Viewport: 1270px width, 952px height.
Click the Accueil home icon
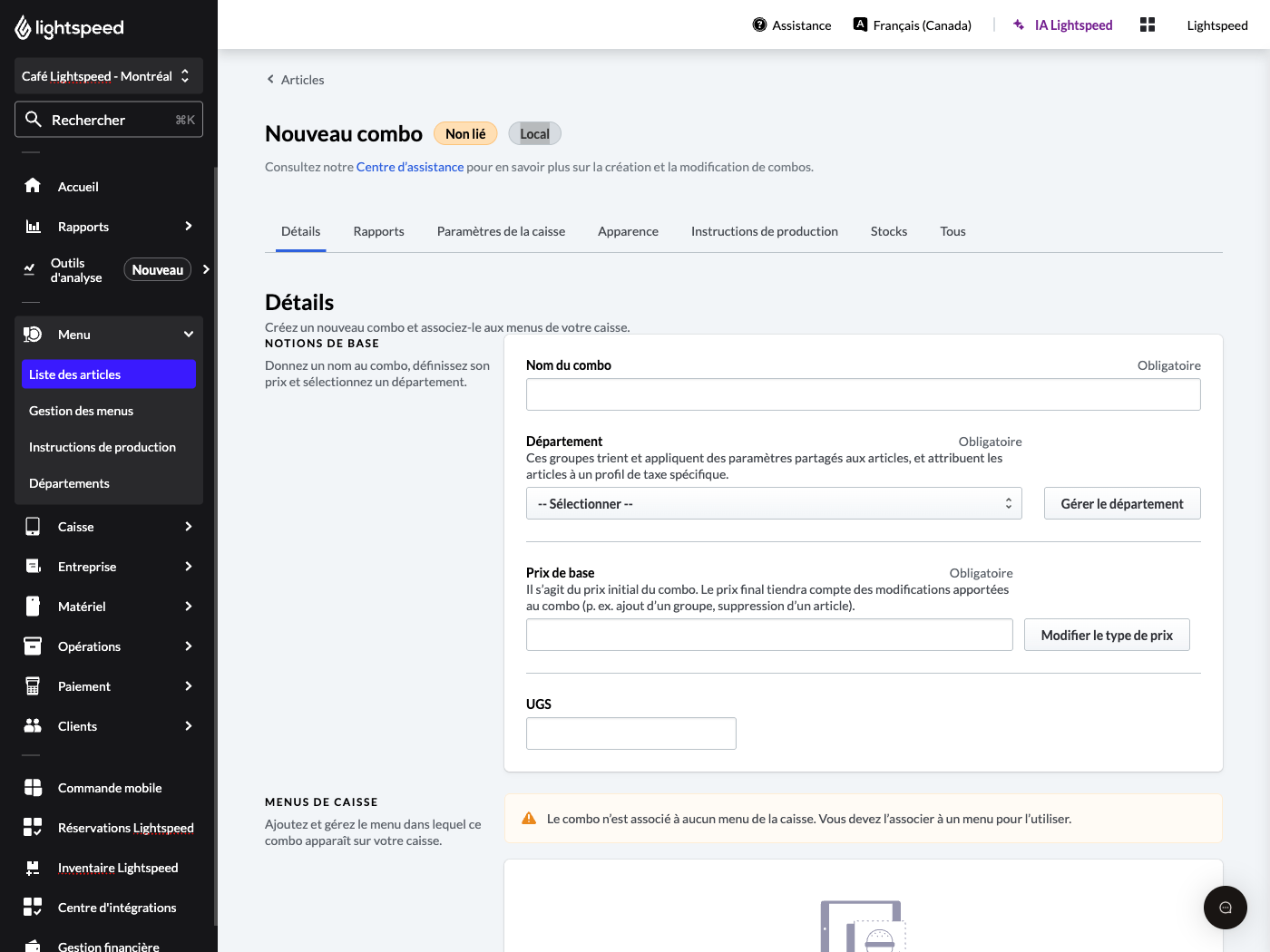(33, 186)
